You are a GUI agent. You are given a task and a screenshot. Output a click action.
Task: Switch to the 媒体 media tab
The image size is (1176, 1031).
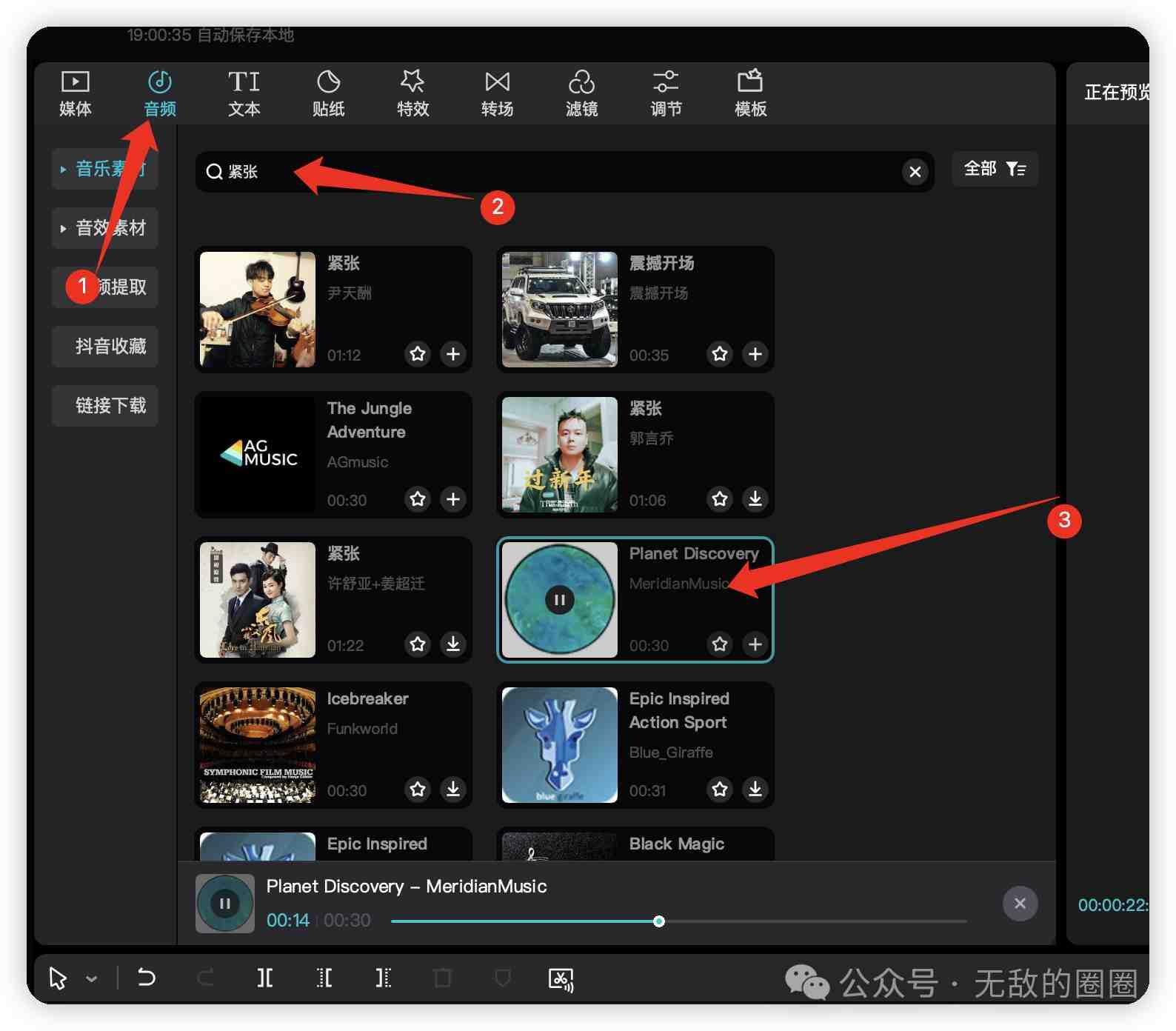pyautogui.click(x=75, y=93)
